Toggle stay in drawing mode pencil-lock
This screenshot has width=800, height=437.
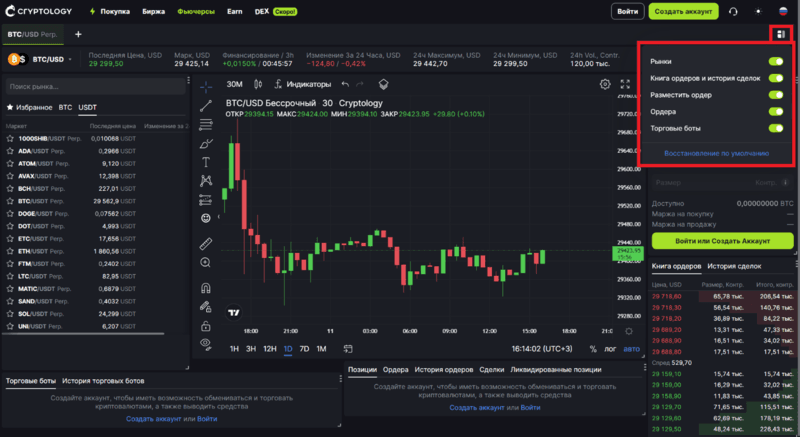click(x=206, y=306)
